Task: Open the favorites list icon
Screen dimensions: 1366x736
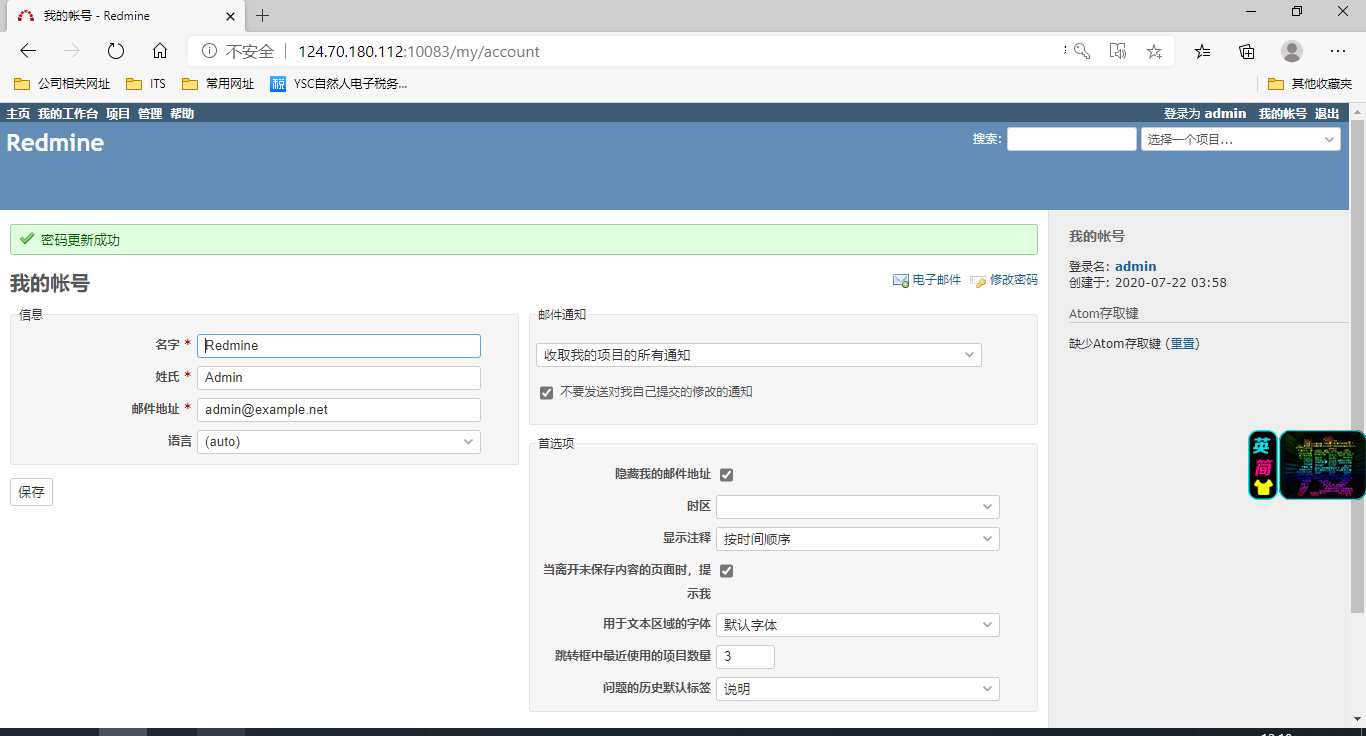Action: click(x=1203, y=51)
